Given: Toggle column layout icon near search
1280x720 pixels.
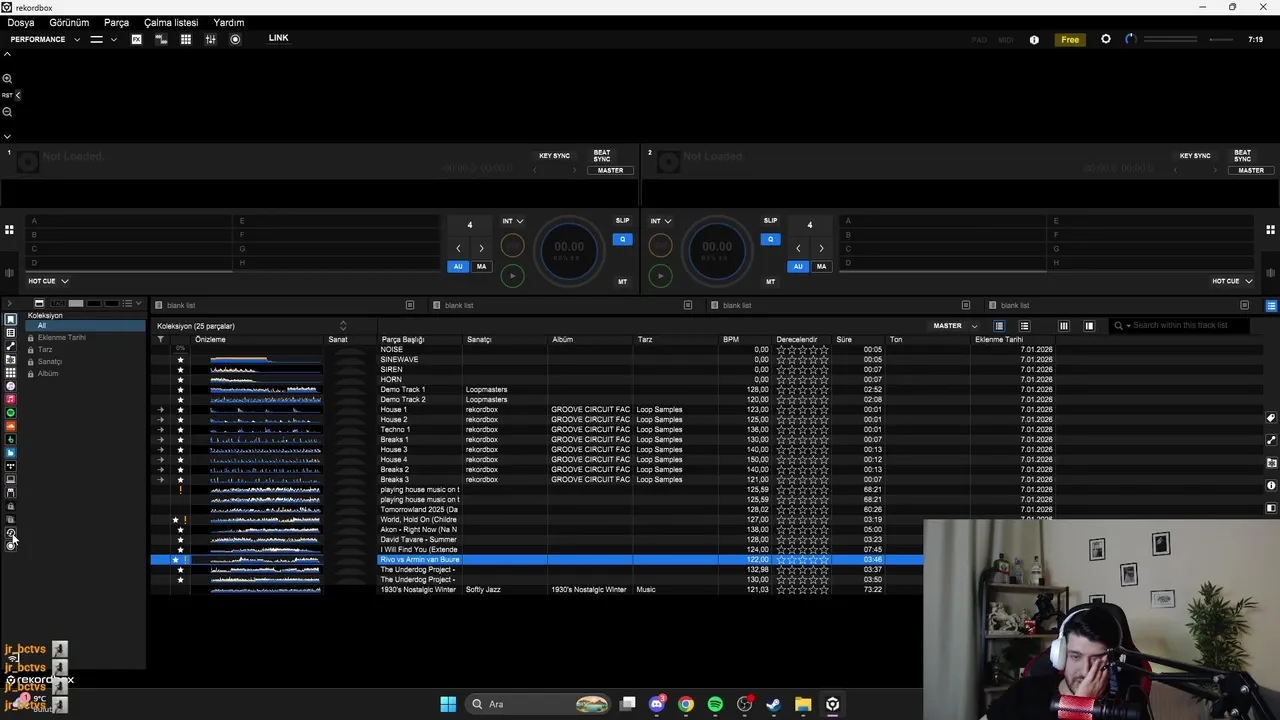Looking at the screenshot, I should [x=1064, y=326].
